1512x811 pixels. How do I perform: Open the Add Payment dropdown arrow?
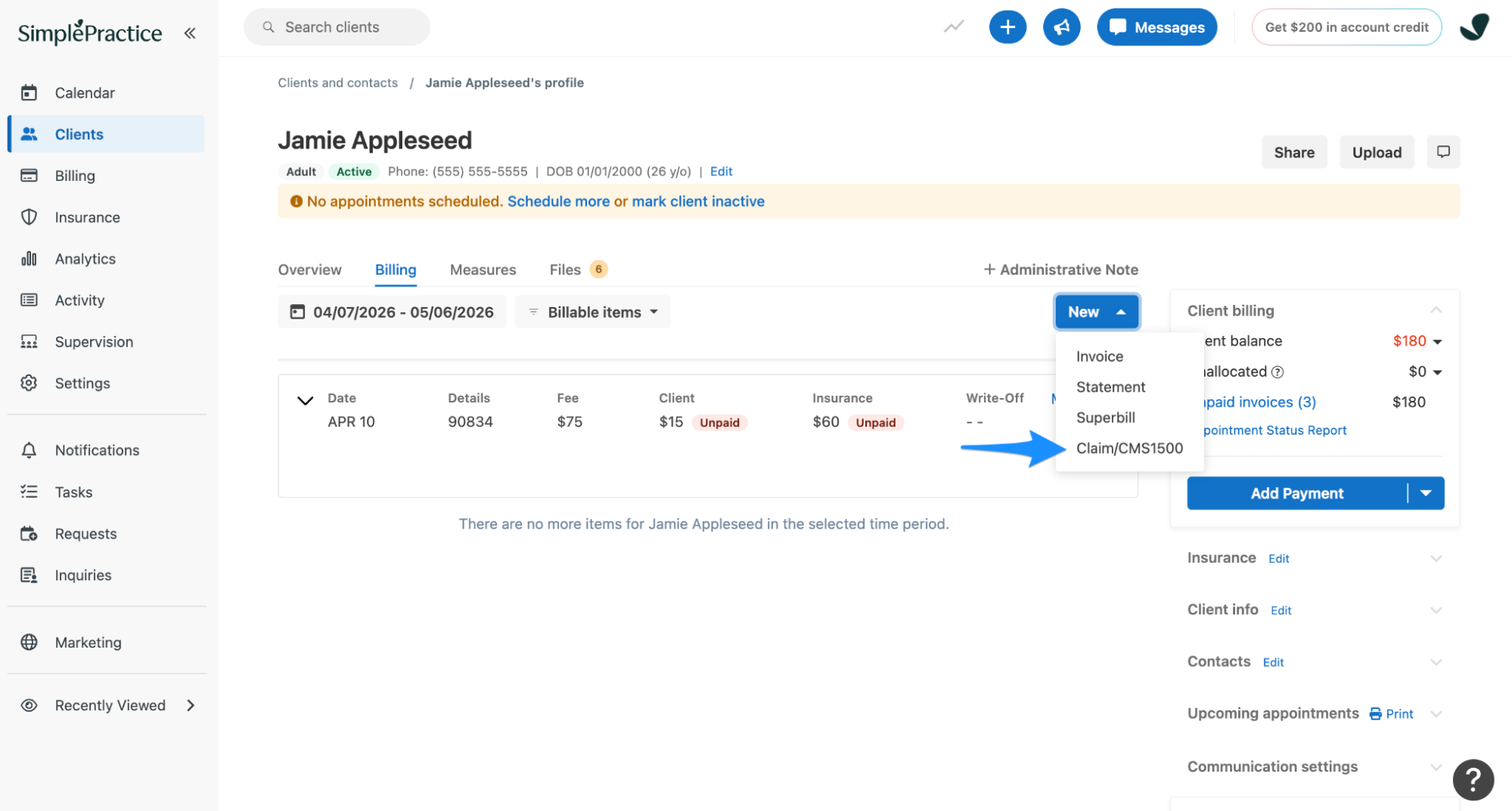(x=1426, y=493)
